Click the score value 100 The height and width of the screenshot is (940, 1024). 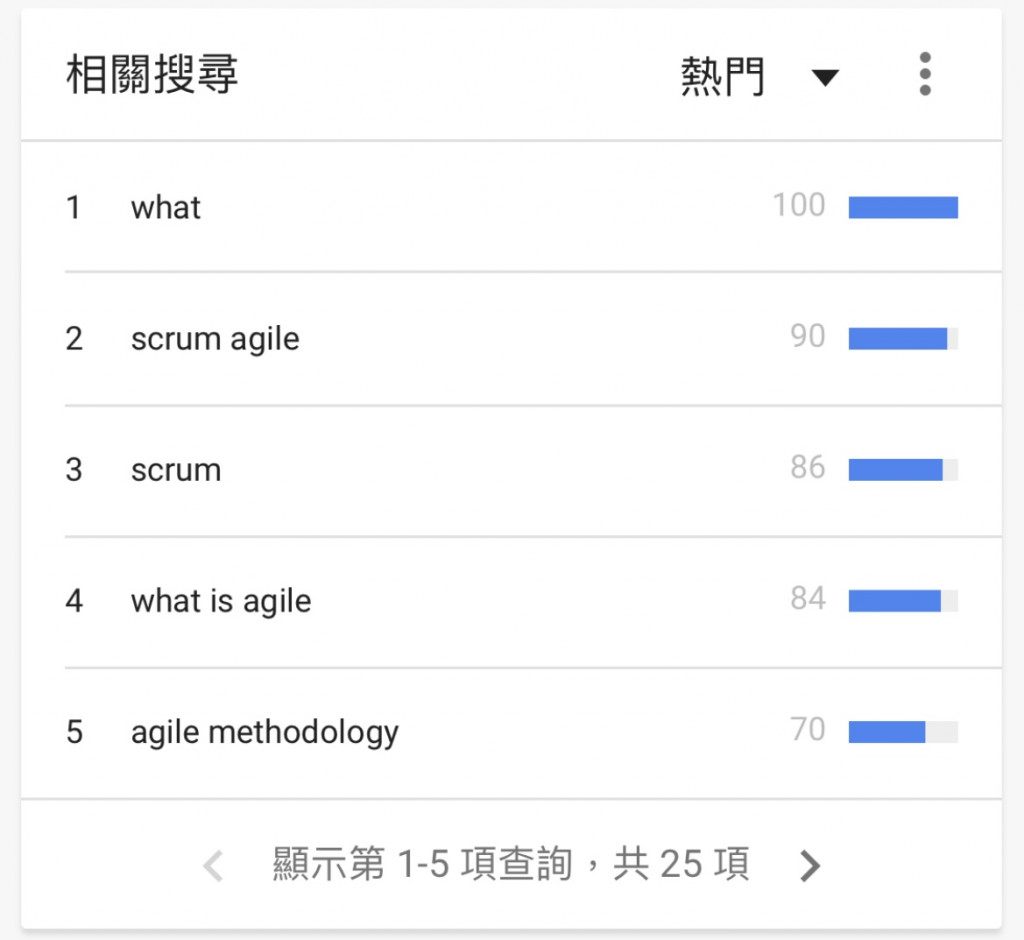(x=799, y=205)
